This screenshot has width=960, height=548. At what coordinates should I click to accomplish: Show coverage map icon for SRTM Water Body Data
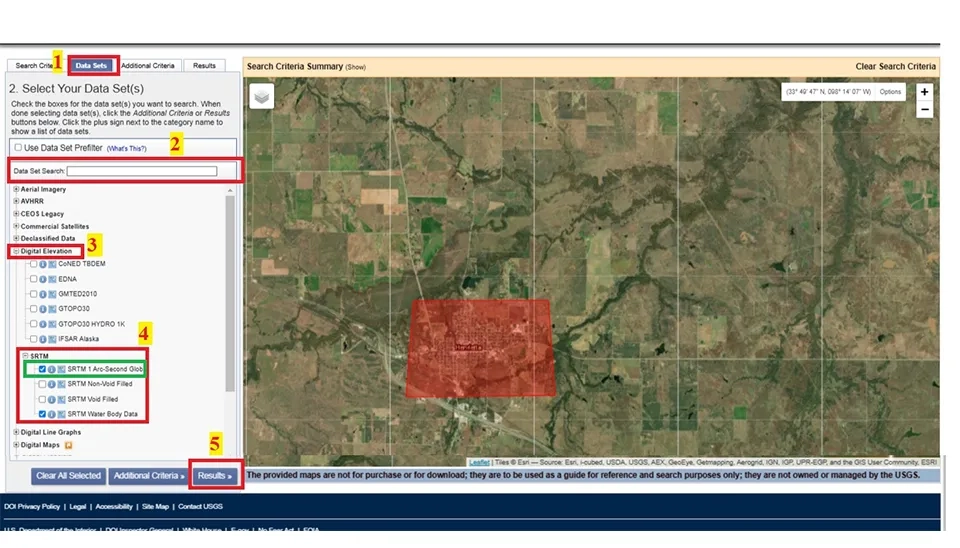point(62,415)
